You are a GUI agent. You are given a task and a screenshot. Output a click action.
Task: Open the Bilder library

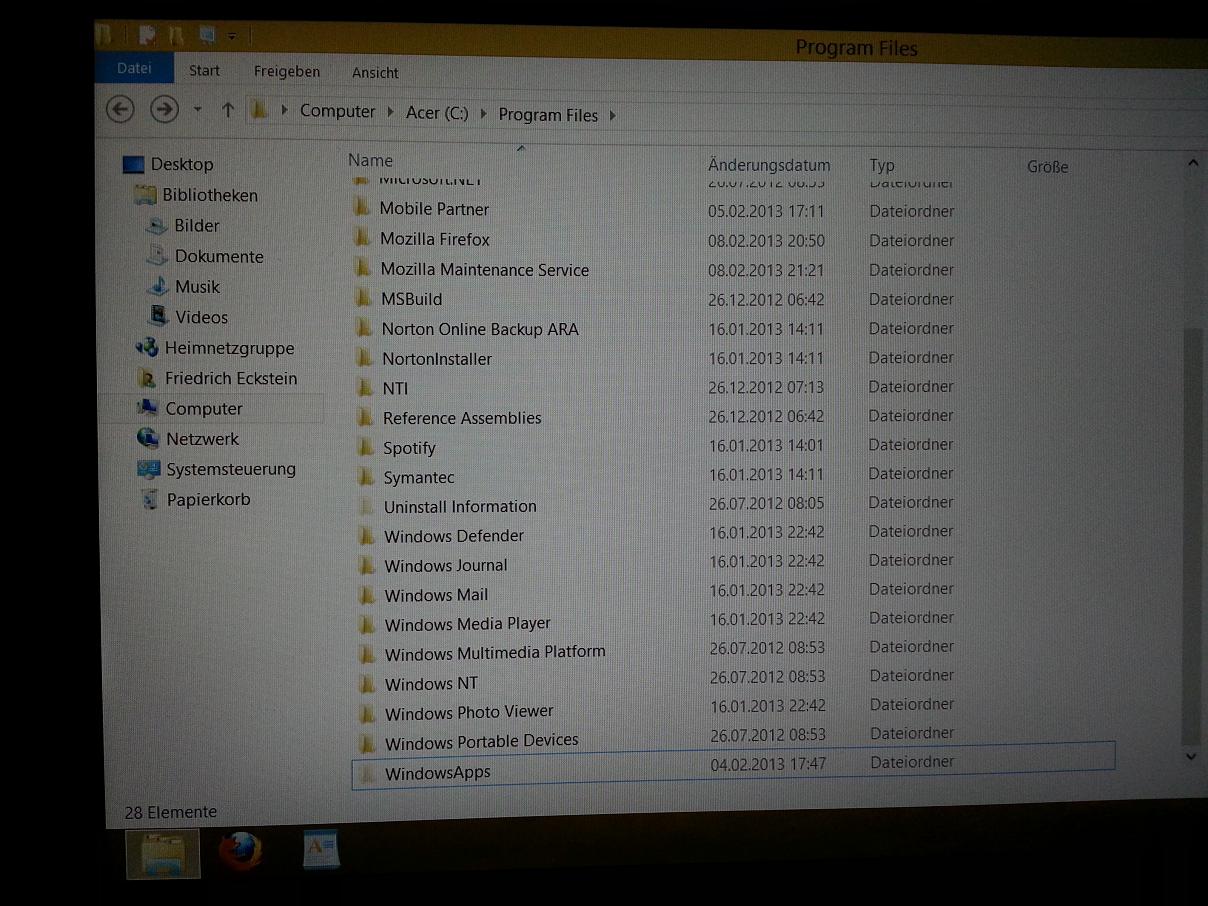tap(196, 226)
